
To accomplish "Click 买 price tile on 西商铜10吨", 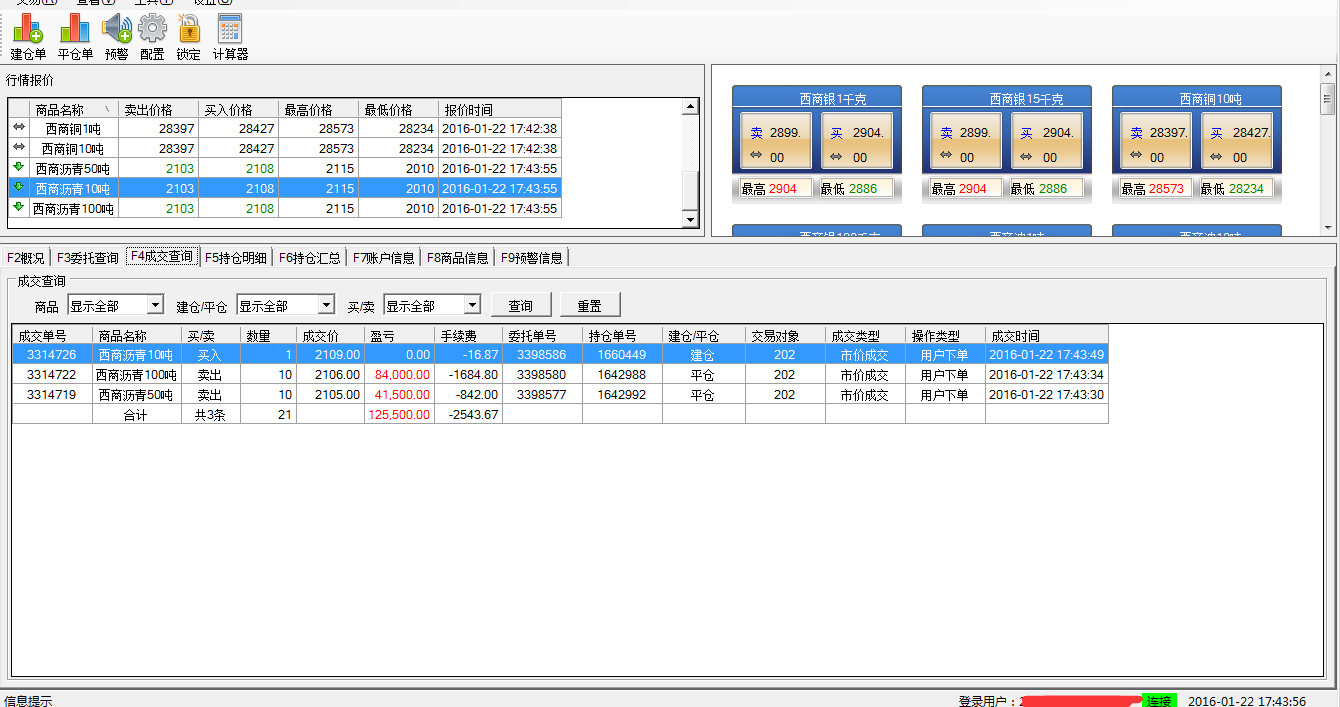I will coord(1236,141).
